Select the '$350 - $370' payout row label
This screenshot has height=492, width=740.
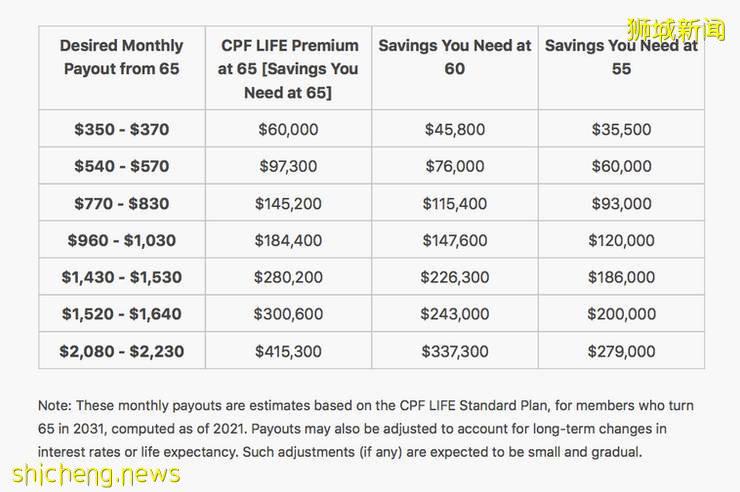(x=122, y=129)
